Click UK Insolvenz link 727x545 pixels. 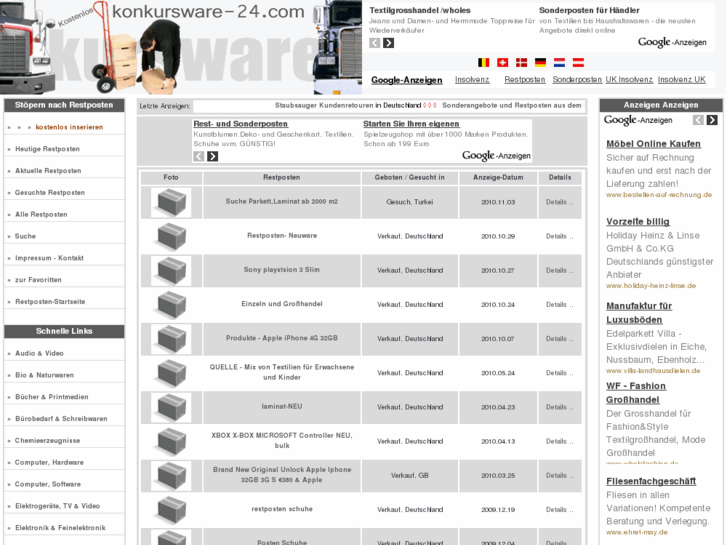point(629,80)
